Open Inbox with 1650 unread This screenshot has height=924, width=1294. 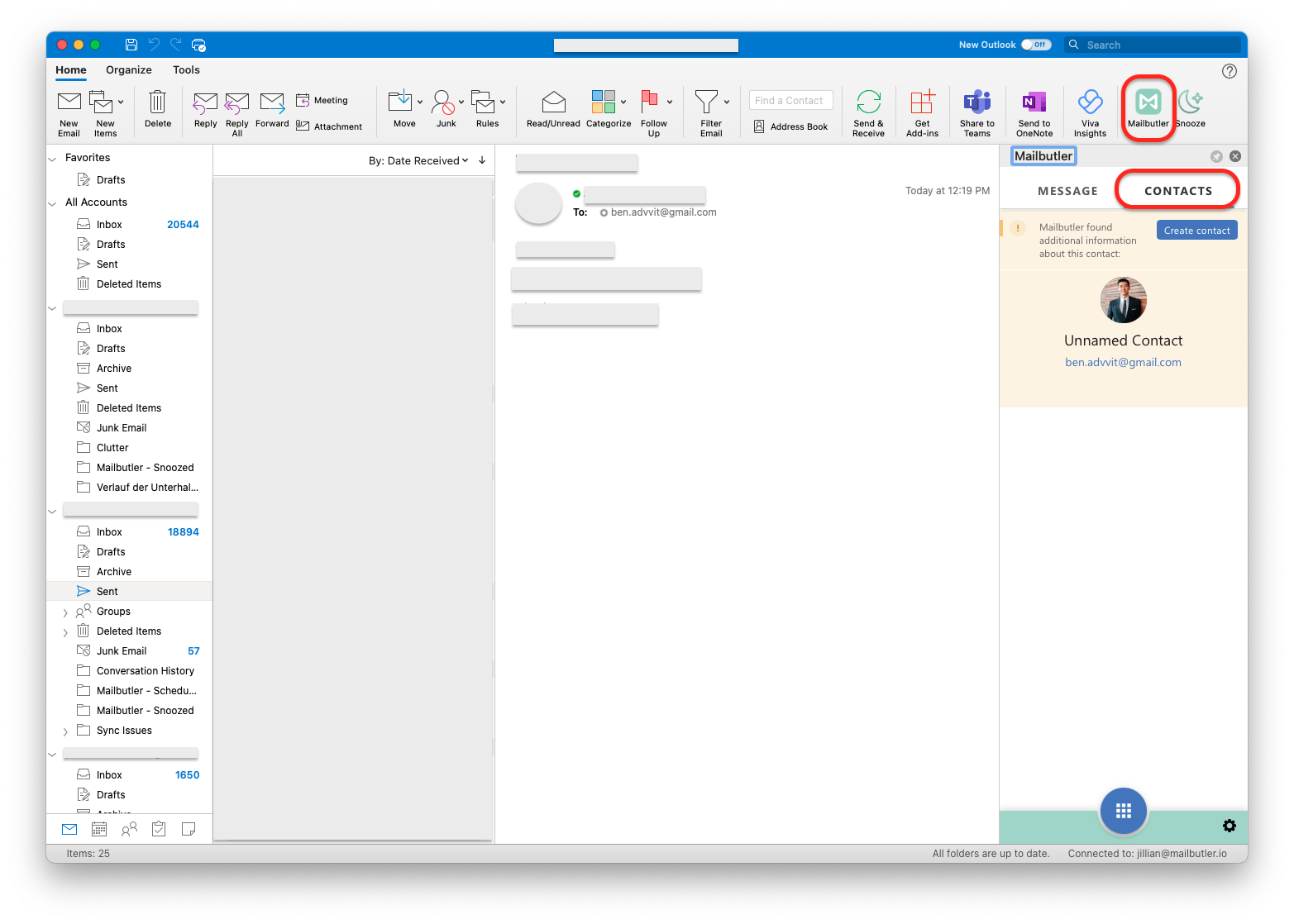pos(130,775)
